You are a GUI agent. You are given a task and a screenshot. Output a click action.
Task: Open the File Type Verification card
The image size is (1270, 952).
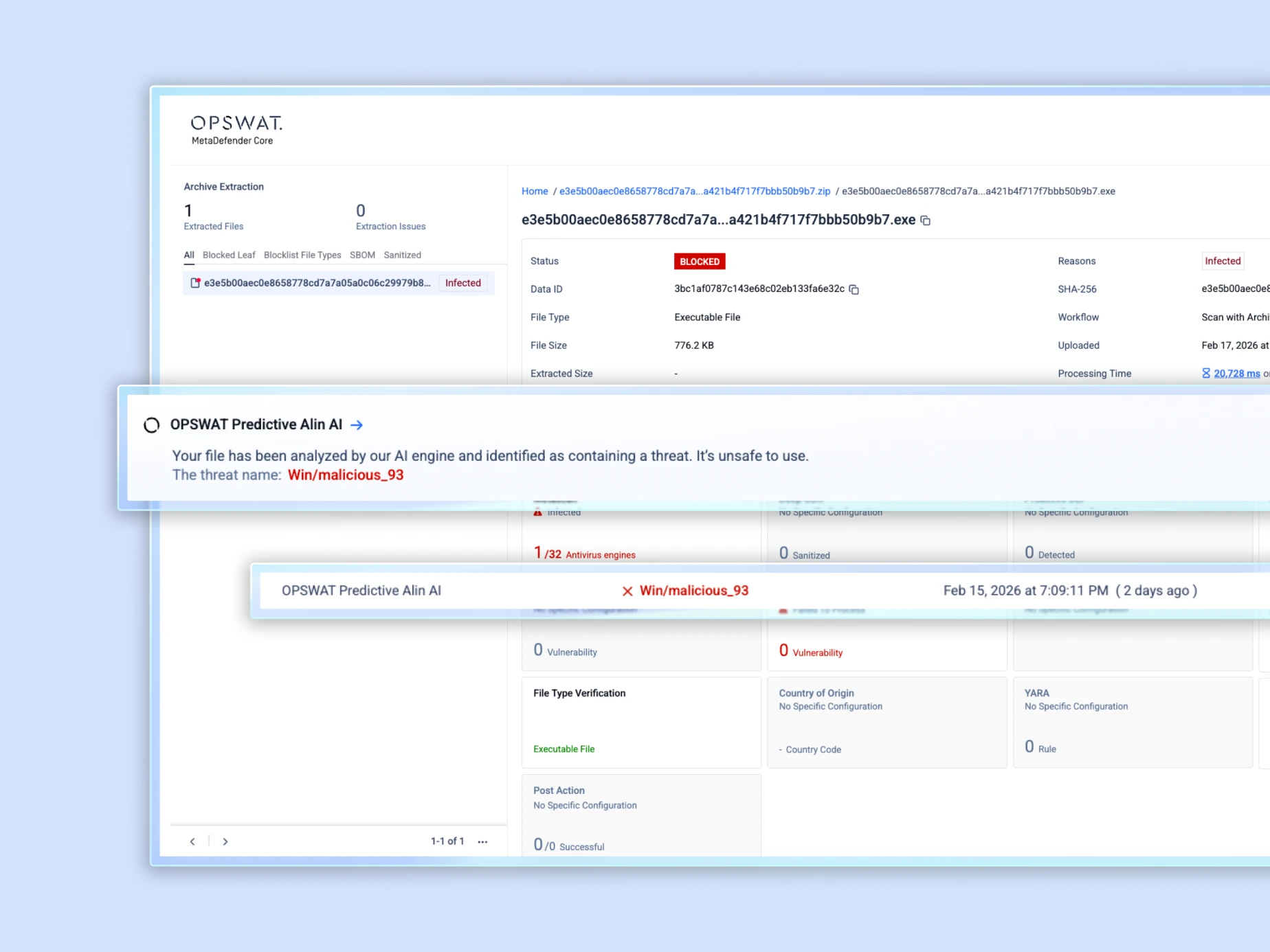tap(641, 722)
